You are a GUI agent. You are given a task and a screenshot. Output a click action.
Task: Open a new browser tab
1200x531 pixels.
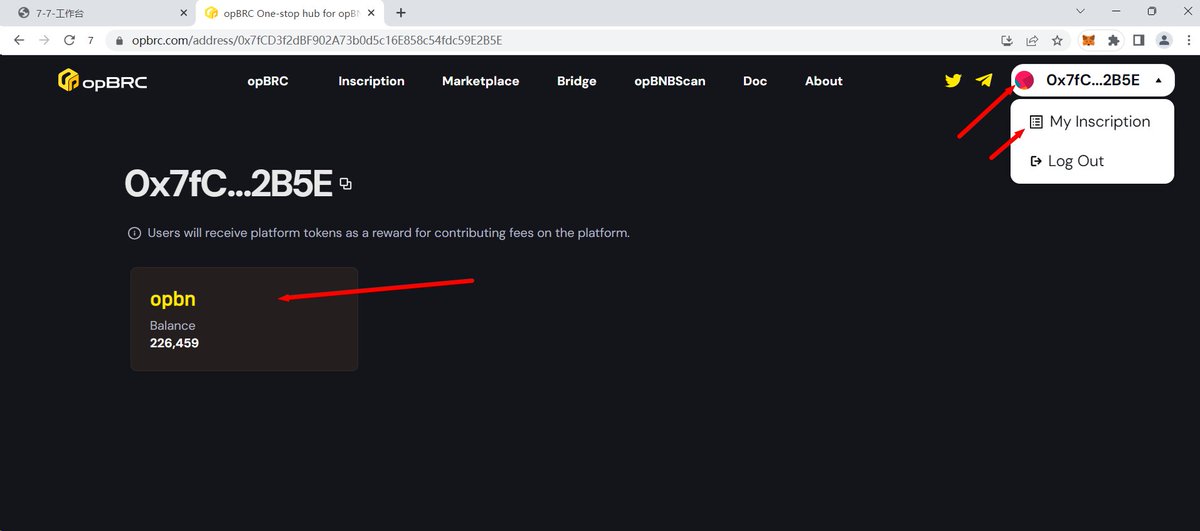pyautogui.click(x=401, y=13)
